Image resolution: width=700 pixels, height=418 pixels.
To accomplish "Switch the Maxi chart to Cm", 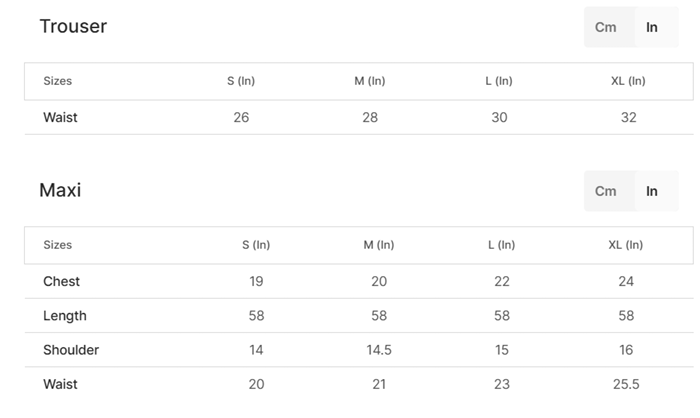I will click(x=606, y=191).
